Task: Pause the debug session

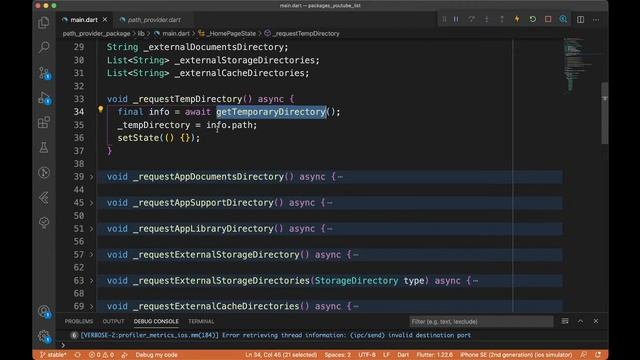Action: (456, 19)
